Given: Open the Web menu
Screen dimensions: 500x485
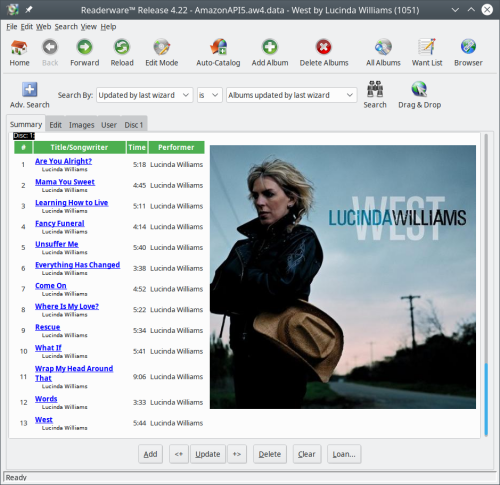Looking at the screenshot, I should point(43,27).
